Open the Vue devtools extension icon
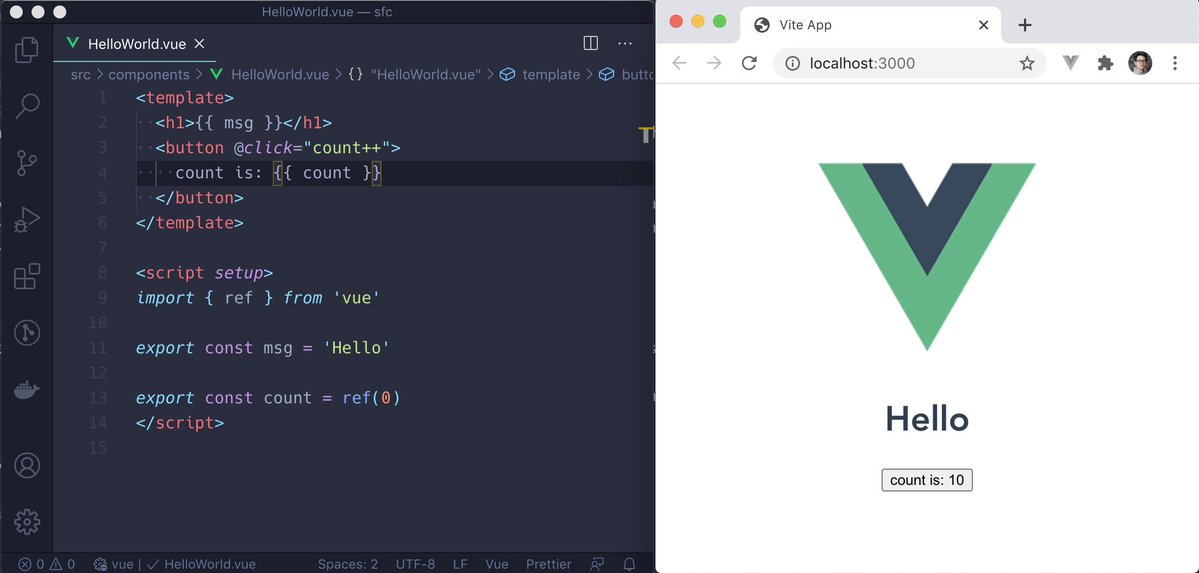Image resolution: width=1199 pixels, height=573 pixels. (1071, 63)
